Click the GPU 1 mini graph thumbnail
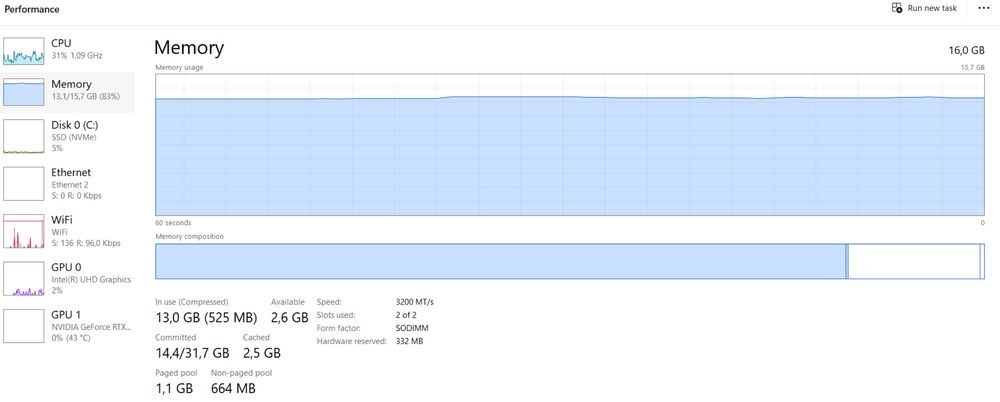This screenshot has height=402, width=1000. (24, 326)
